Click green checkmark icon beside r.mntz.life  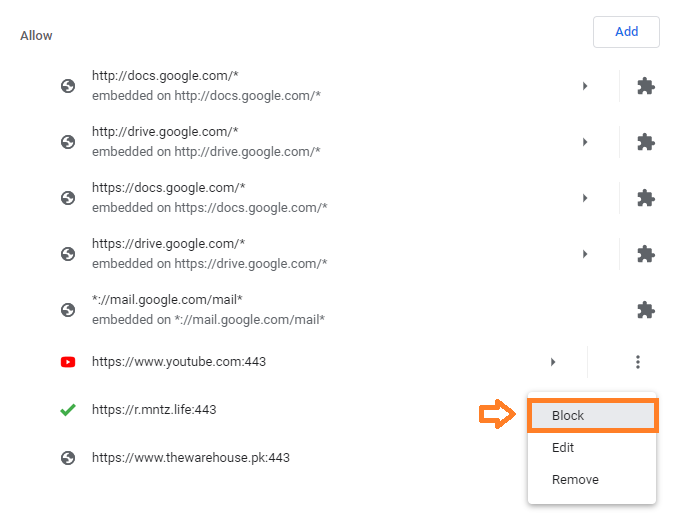click(68, 410)
